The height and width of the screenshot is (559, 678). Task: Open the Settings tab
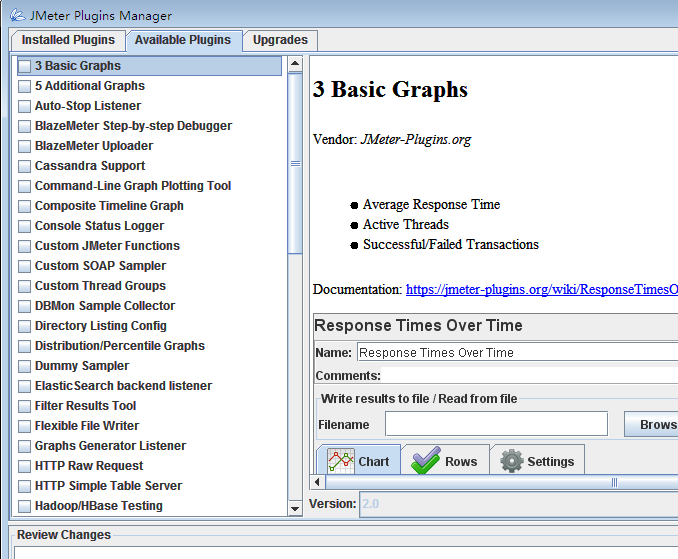537,460
